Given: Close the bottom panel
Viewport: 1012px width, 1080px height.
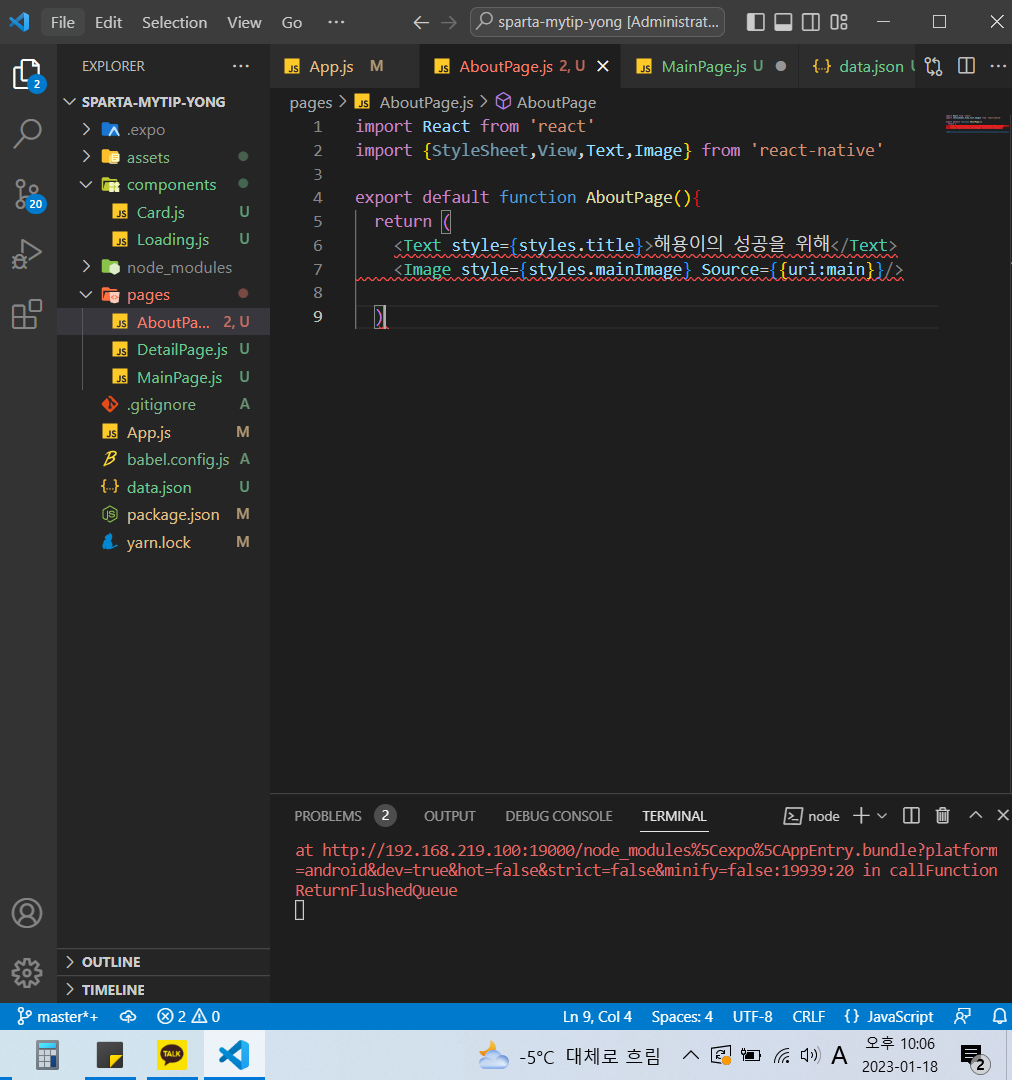Looking at the screenshot, I should pyautogui.click(x=1003, y=815).
